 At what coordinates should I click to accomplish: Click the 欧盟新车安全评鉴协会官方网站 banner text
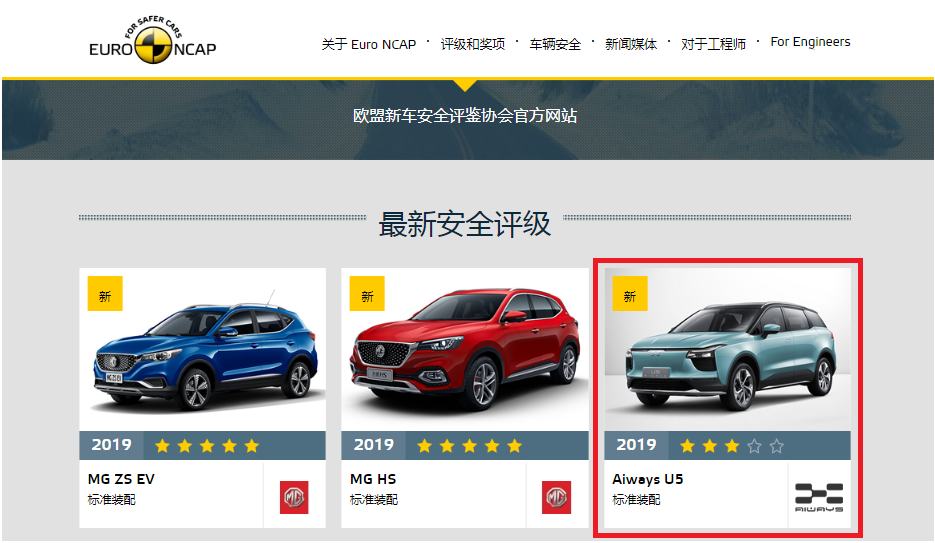(x=465, y=116)
